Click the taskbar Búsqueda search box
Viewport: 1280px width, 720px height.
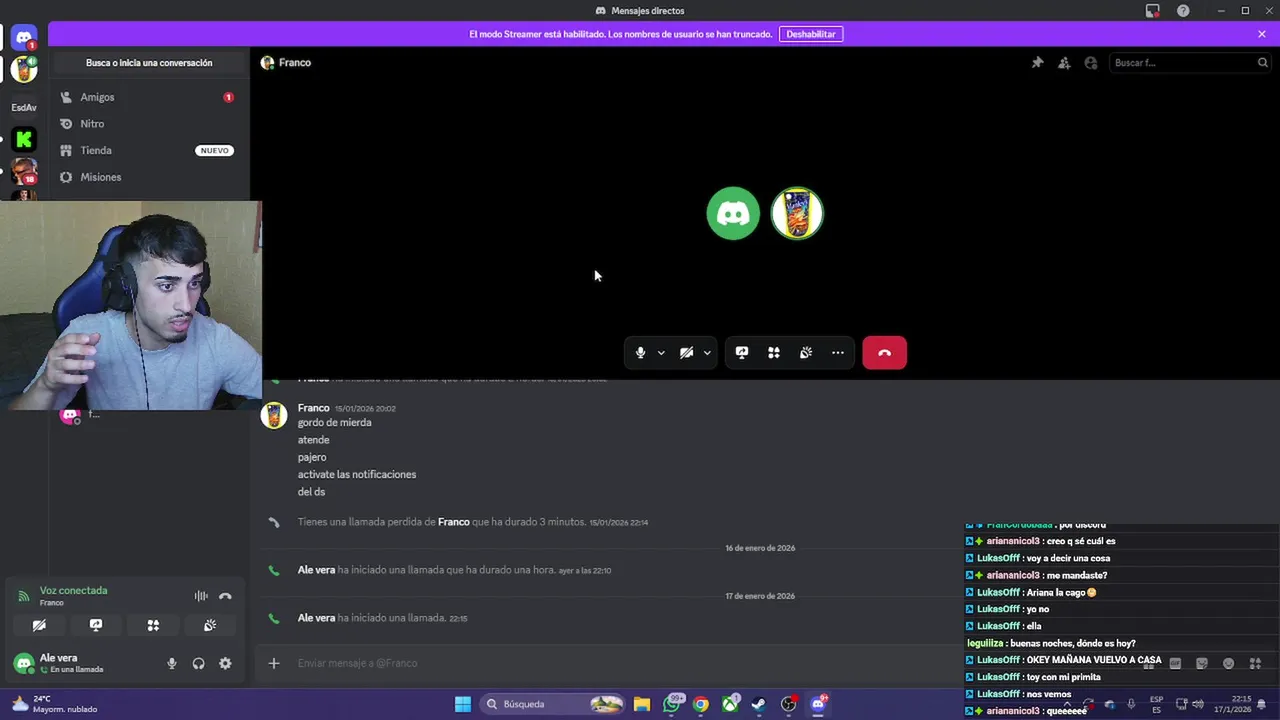pos(553,704)
